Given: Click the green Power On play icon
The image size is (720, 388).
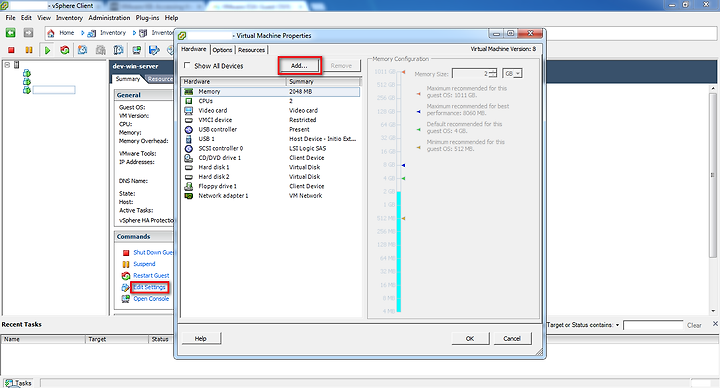Looking at the screenshot, I should (x=47, y=50).
